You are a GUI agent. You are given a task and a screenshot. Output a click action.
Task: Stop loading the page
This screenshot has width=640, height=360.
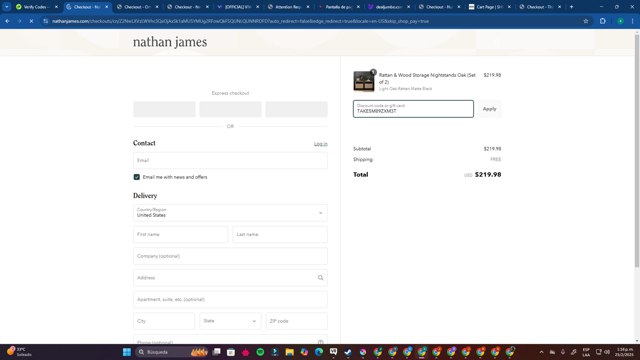[x=31, y=21]
